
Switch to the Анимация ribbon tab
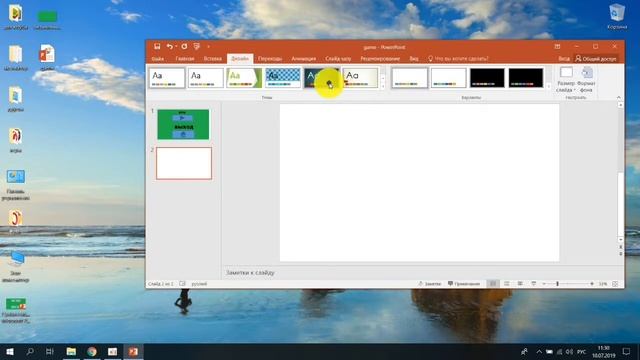[x=303, y=59]
